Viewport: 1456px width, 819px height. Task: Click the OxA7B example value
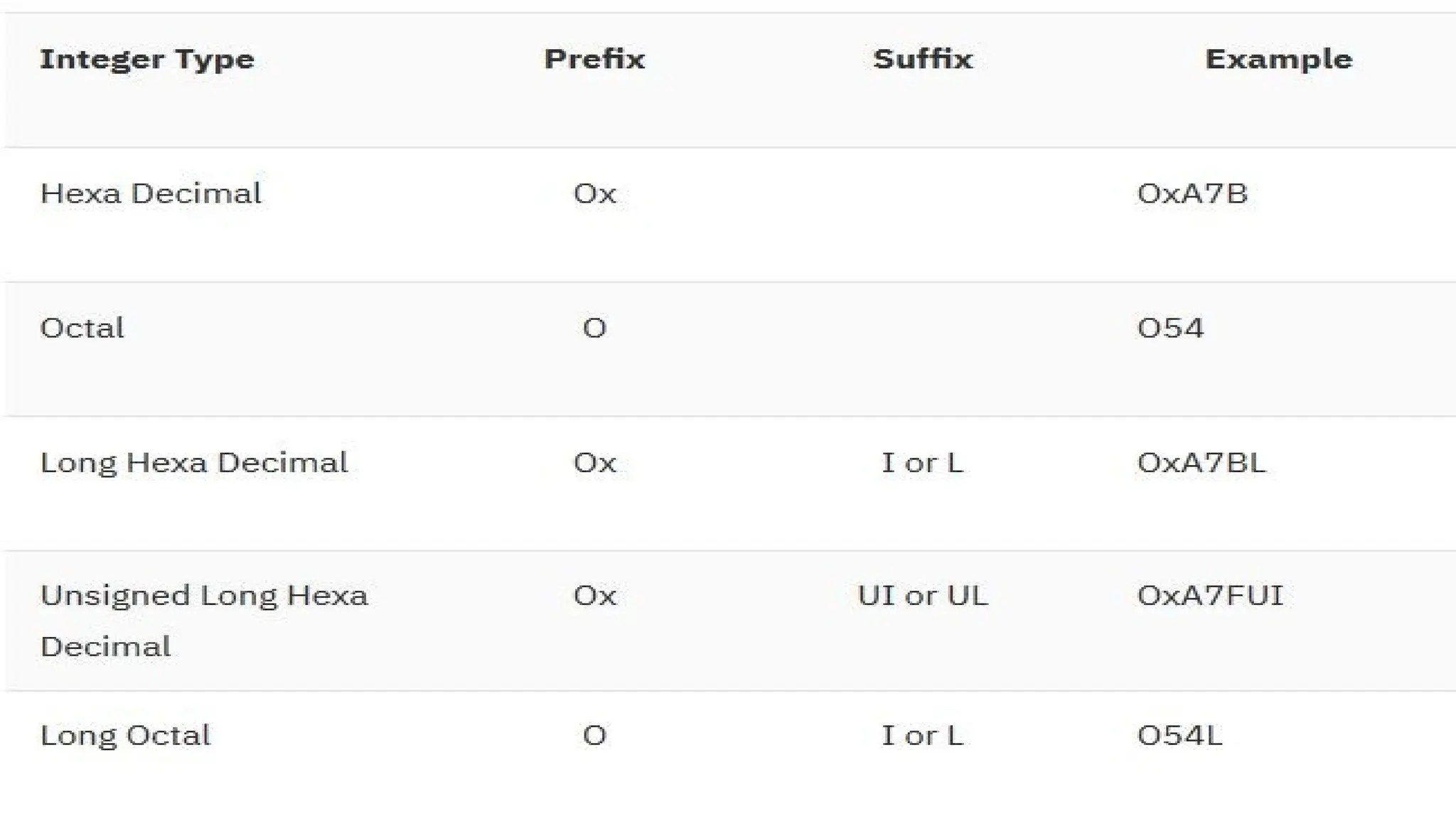[x=1192, y=193]
